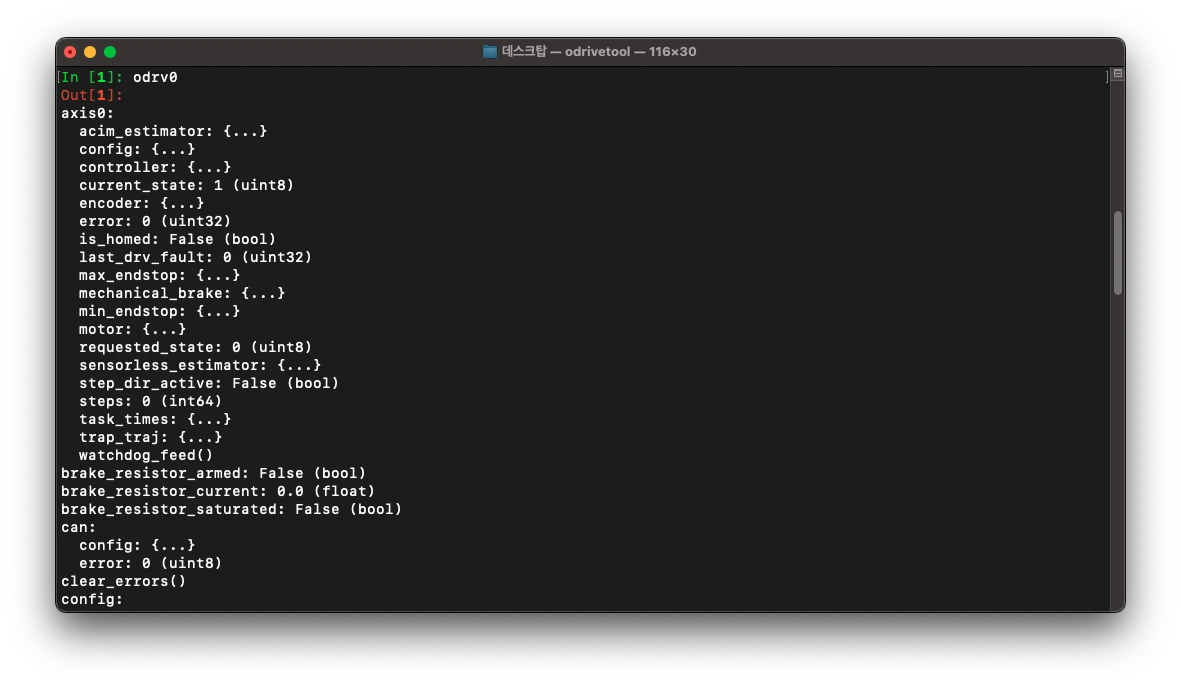Click the 'axis0:' heading line
The width and height of the screenshot is (1181, 686).
87,113
